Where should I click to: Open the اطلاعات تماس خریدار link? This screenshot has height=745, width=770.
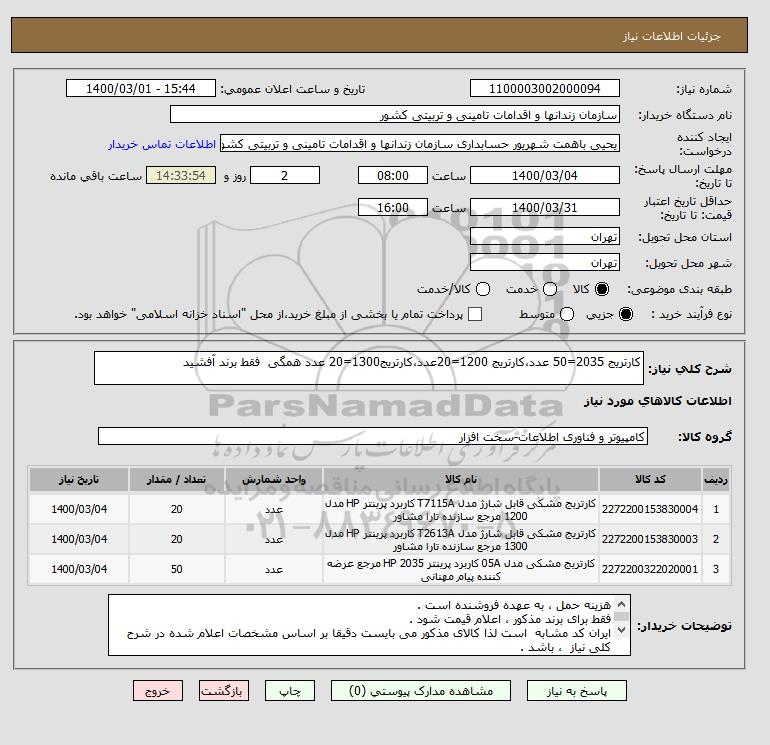[162, 144]
